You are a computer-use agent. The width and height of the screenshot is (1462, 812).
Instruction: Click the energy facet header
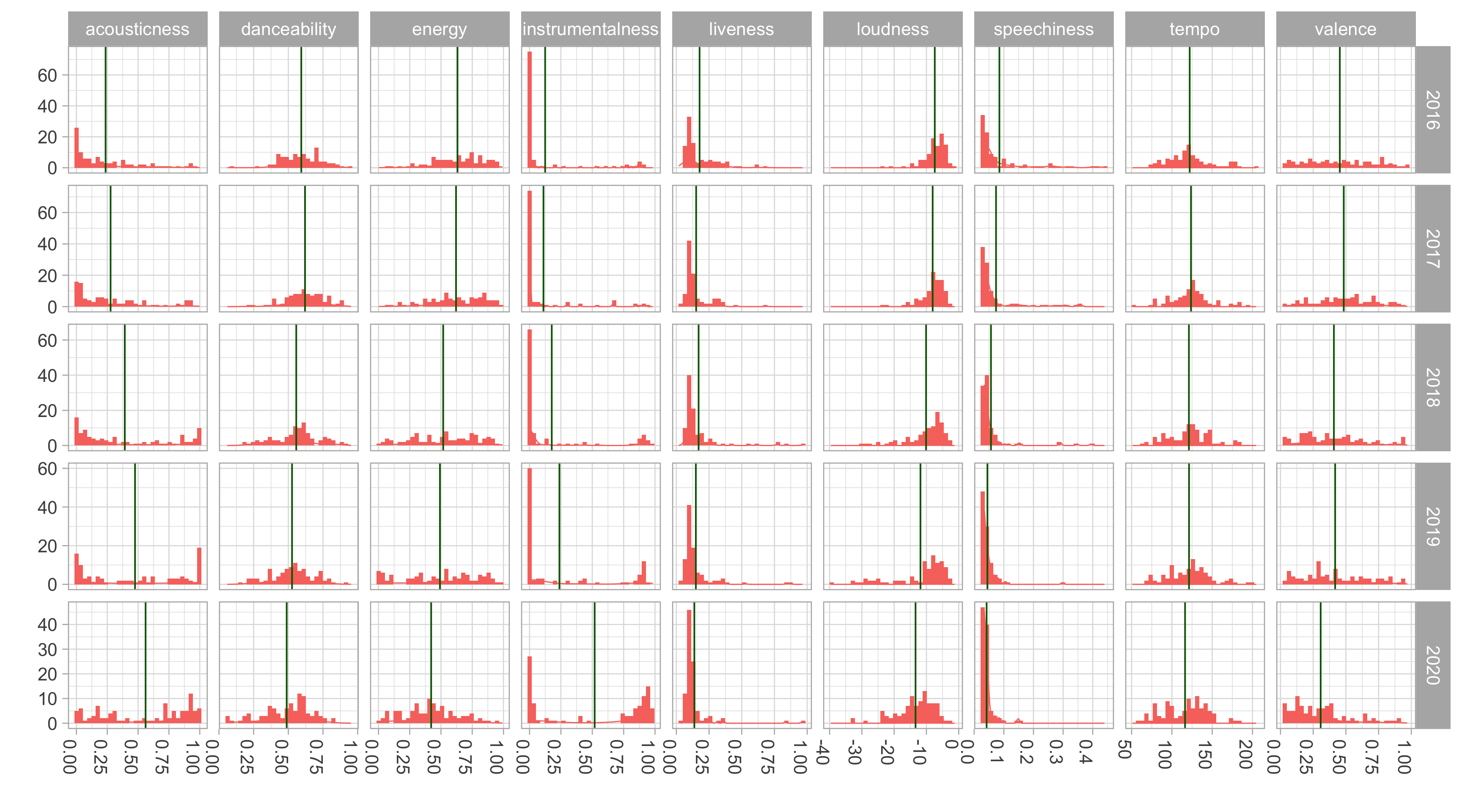(x=439, y=29)
